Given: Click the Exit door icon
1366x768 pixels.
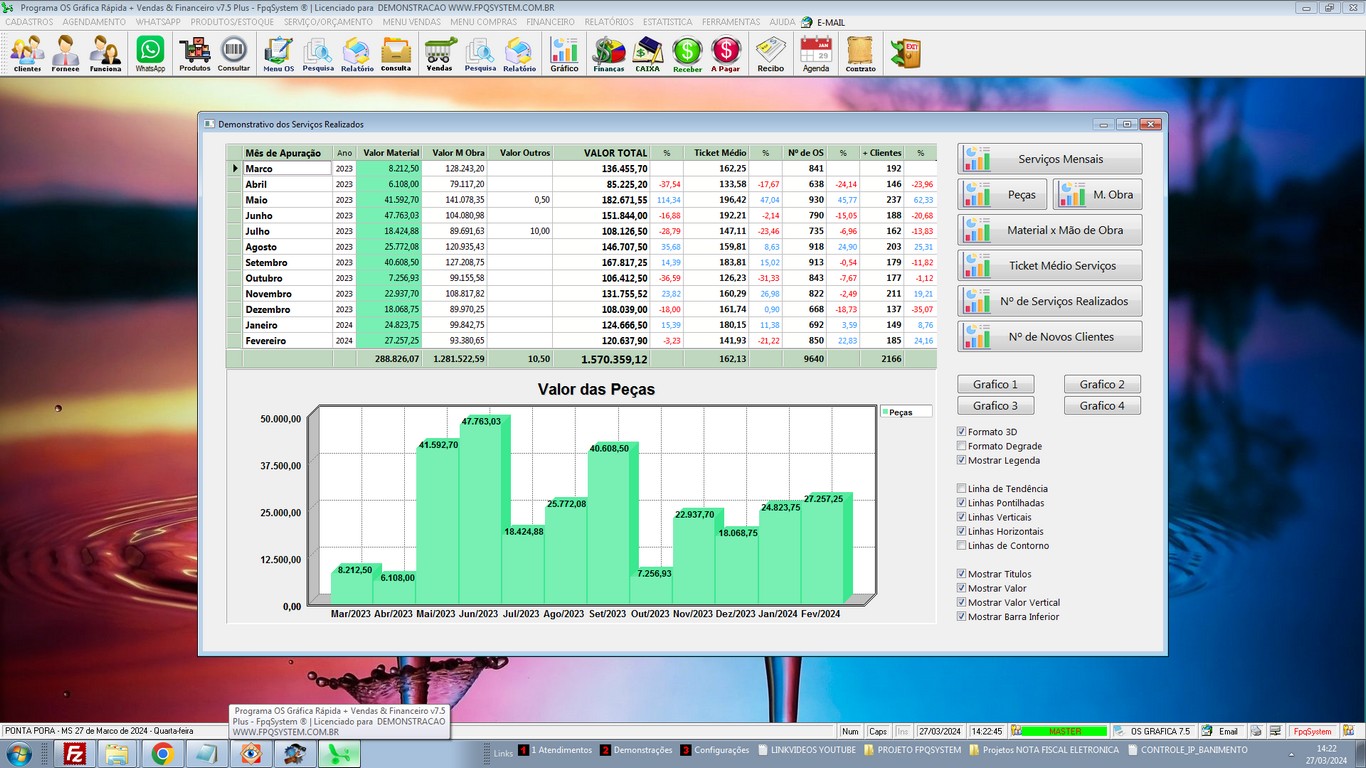Looking at the screenshot, I should pyautogui.click(x=906, y=53).
